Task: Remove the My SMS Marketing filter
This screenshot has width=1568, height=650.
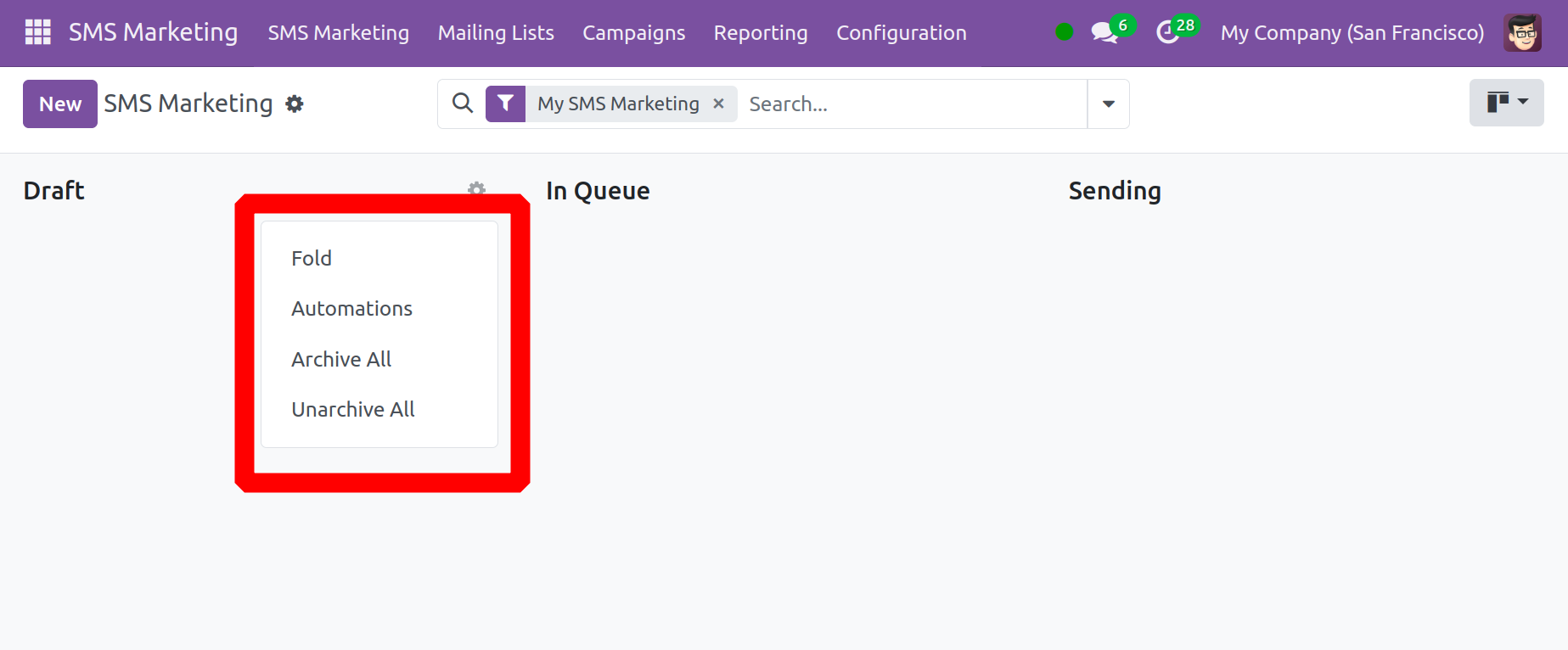Action: click(718, 104)
